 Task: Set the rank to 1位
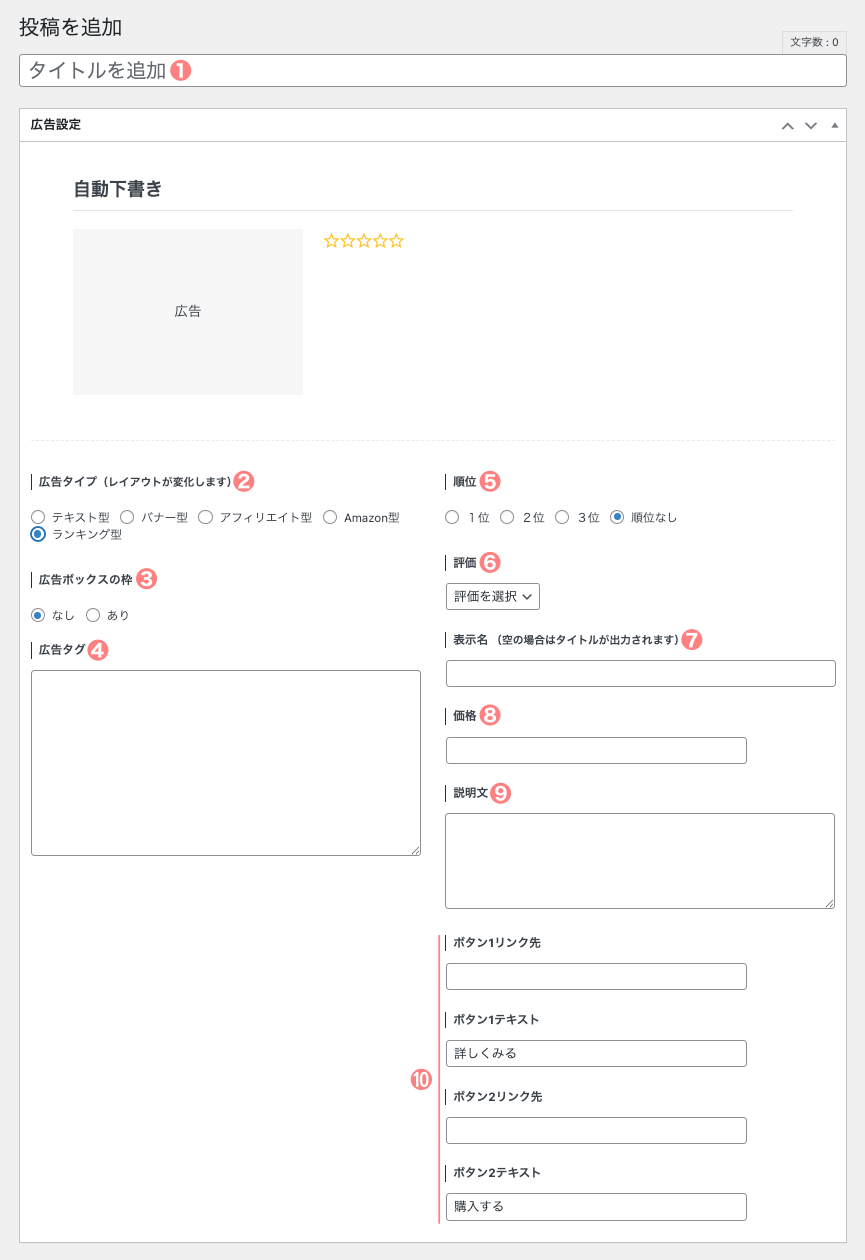(x=453, y=517)
